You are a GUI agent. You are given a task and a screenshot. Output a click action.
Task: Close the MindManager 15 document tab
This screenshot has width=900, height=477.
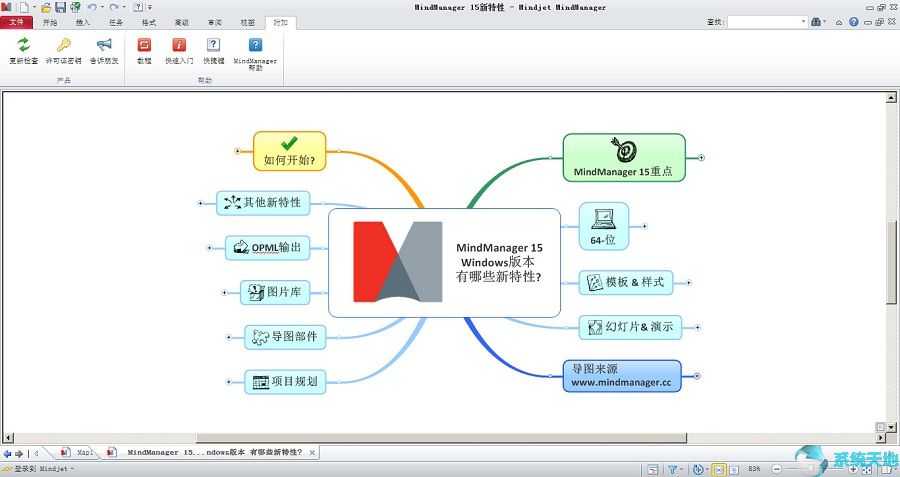(x=312, y=452)
